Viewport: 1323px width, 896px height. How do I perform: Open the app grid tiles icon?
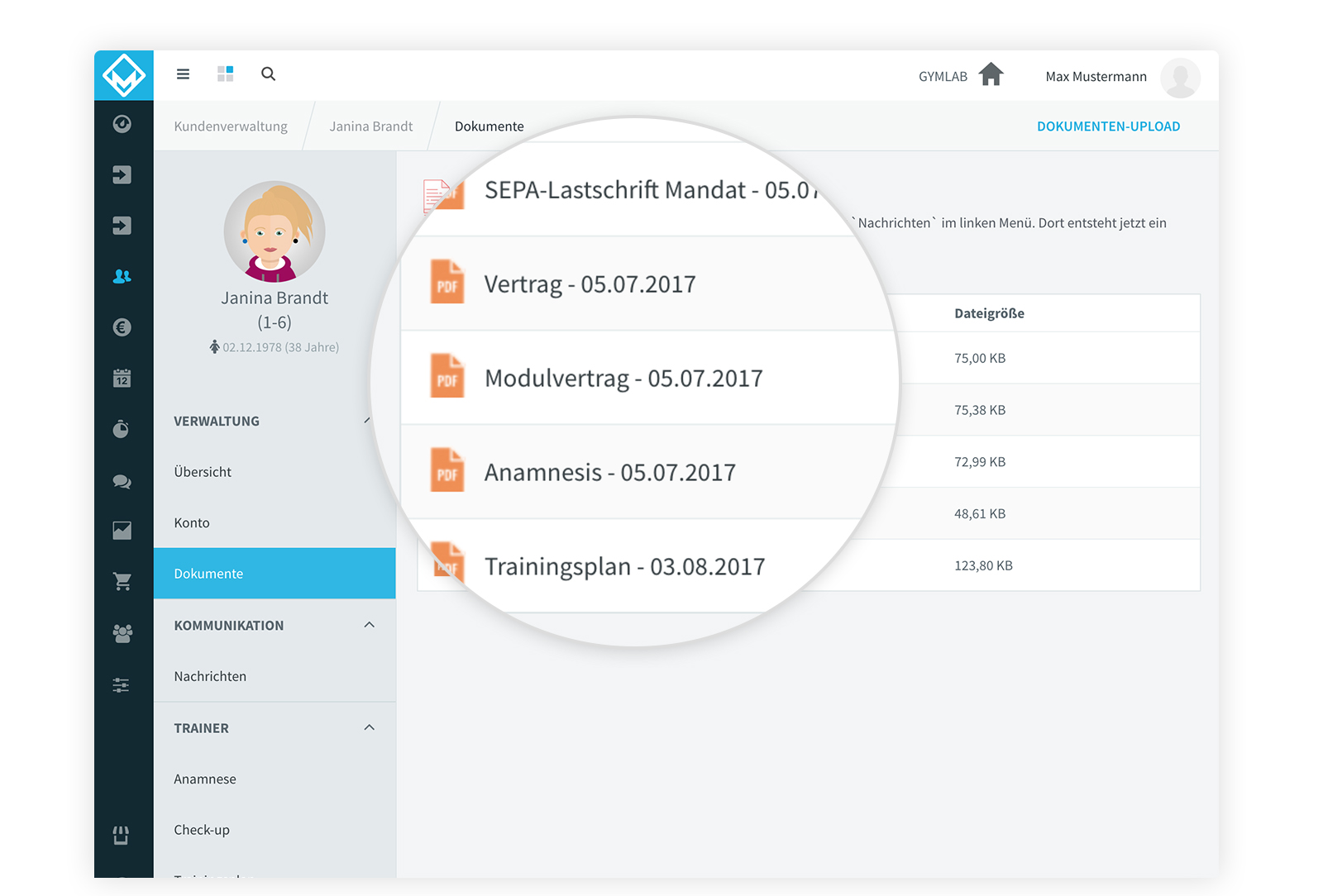click(225, 74)
